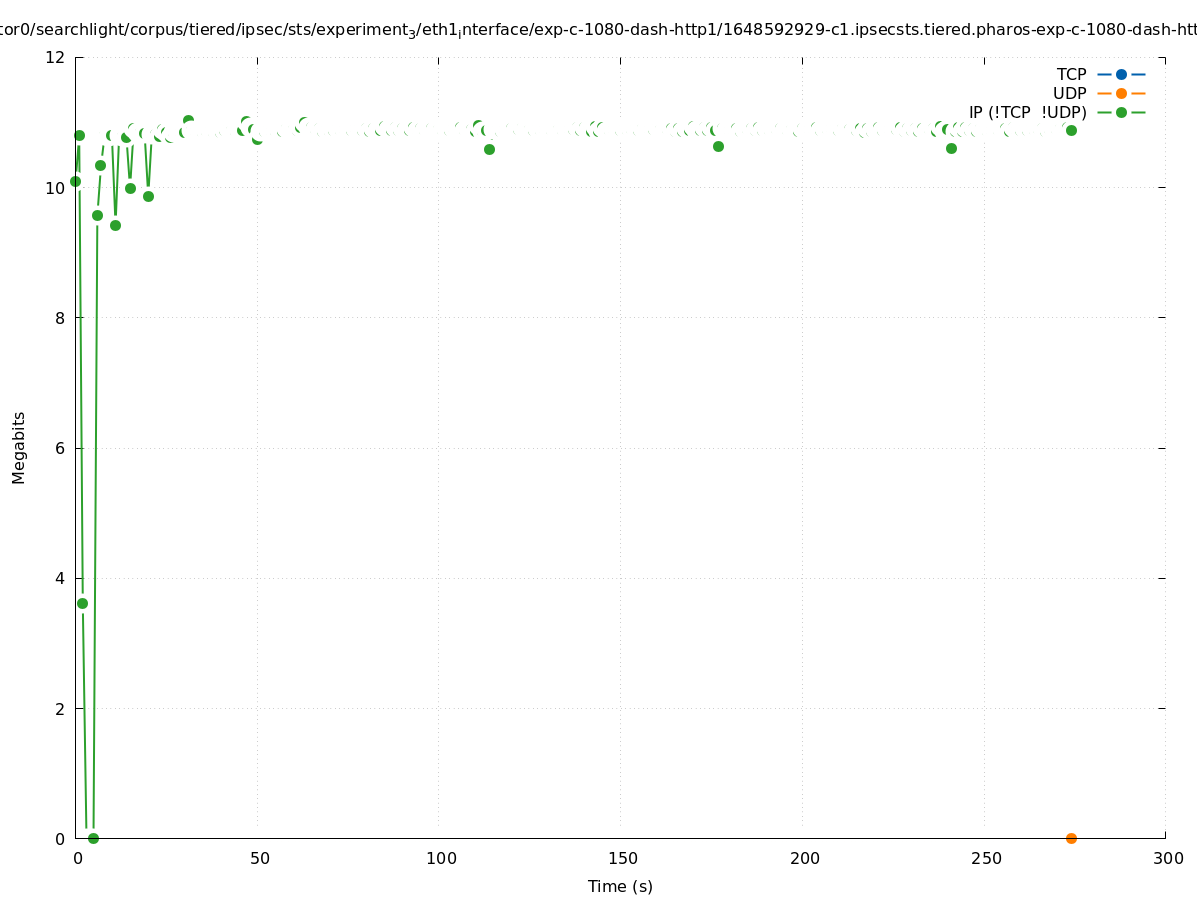Select the IP (!TCP !UDP) legend label

(x=1027, y=112)
